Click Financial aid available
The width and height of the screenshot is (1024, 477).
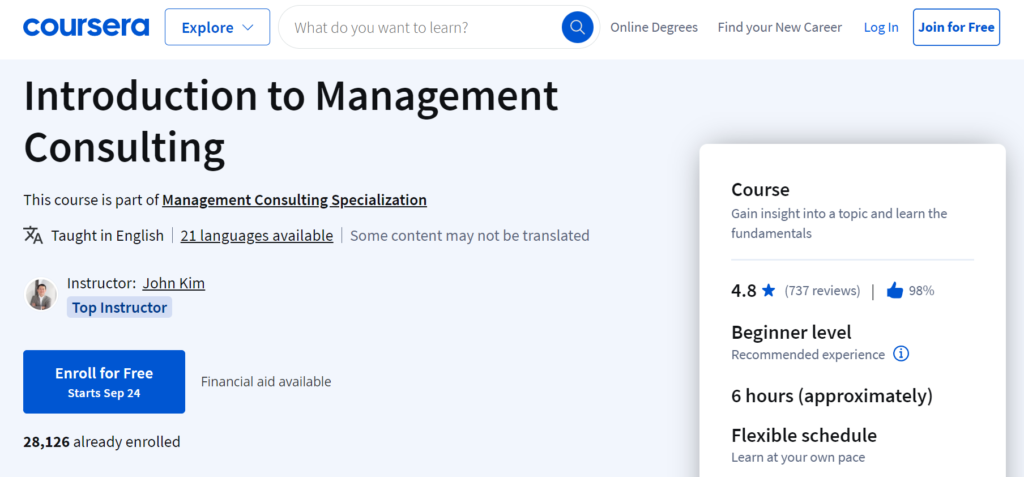pyautogui.click(x=266, y=382)
